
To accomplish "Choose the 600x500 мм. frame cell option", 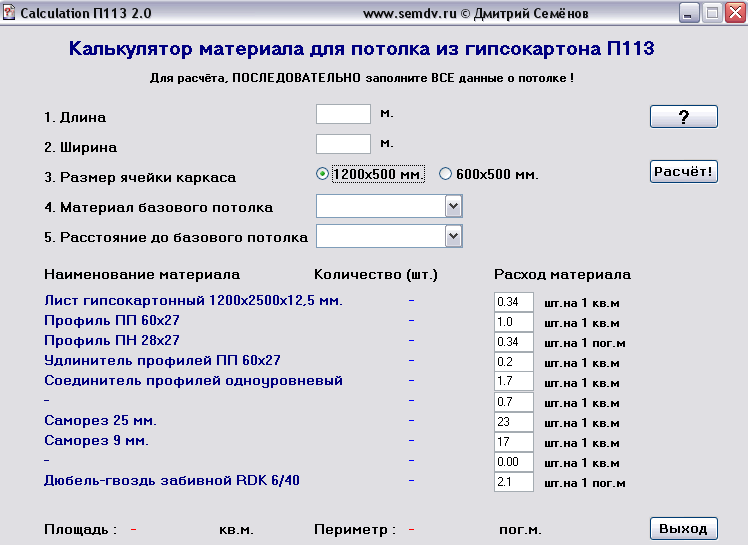I will click(446, 173).
